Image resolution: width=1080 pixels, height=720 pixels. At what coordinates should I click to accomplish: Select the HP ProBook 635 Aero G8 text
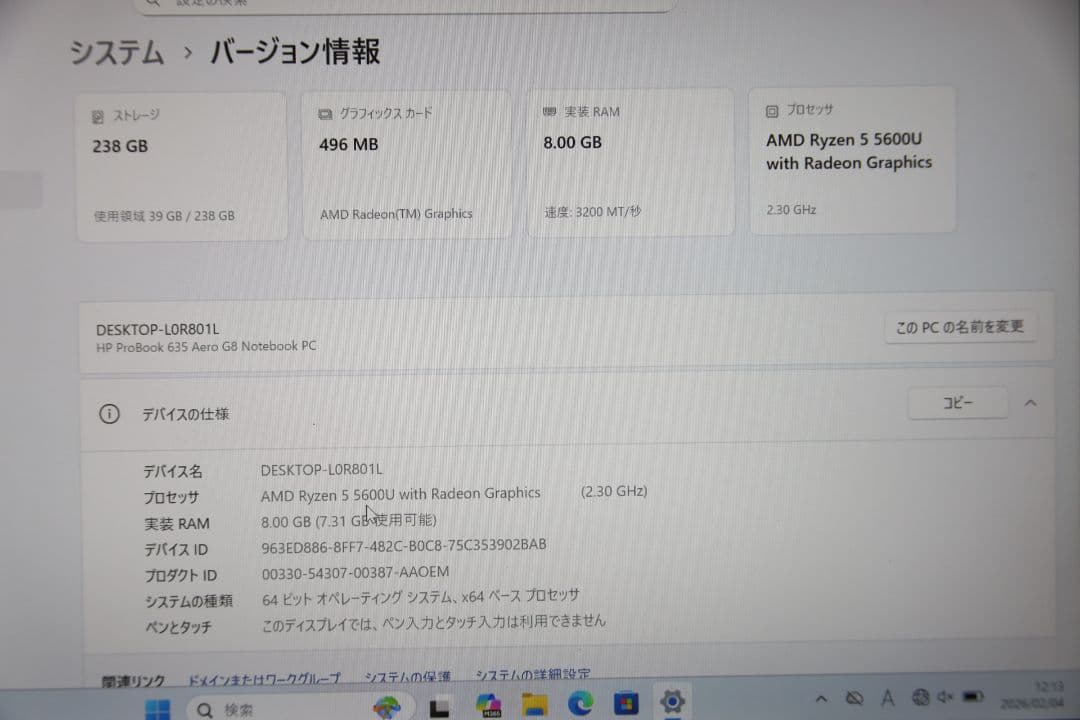click(x=206, y=347)
